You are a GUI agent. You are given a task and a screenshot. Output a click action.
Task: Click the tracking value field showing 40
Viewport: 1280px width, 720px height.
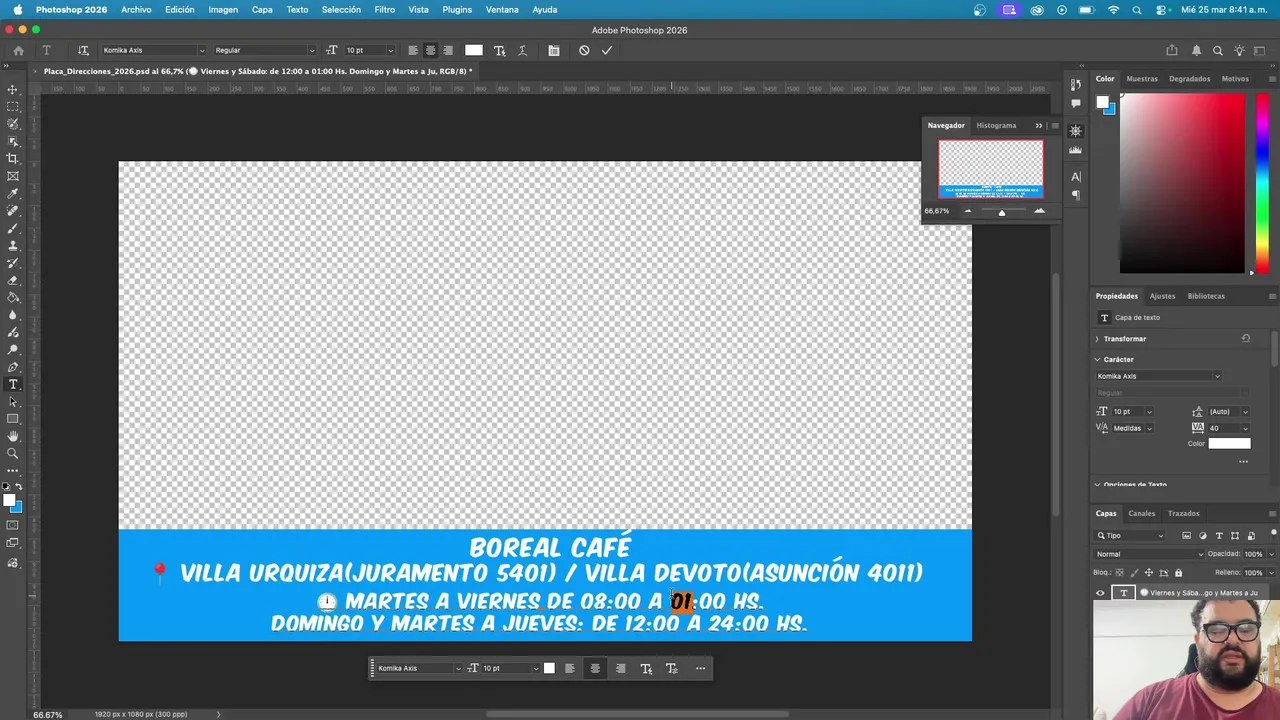(x=1221, y=428)
